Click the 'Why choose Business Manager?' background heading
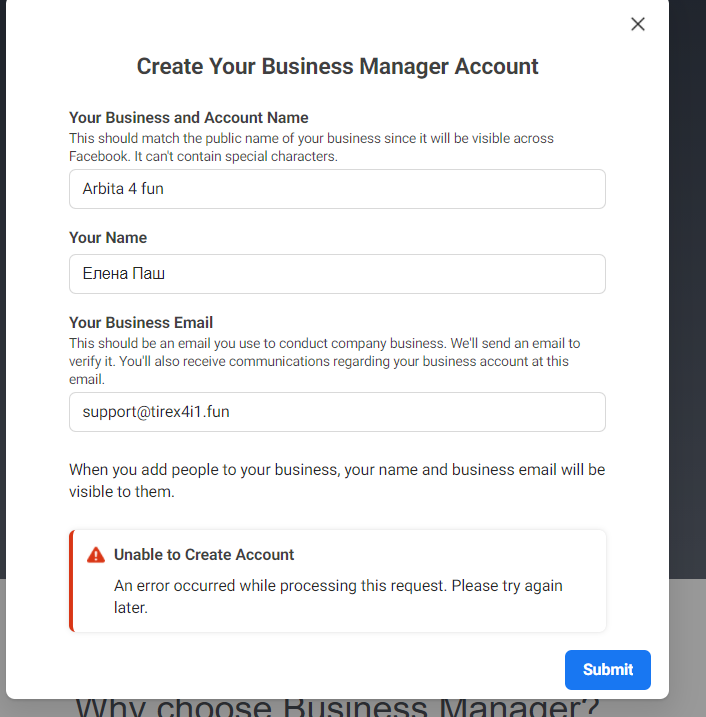This screenshot has height=717, width=706. point(337,708)
